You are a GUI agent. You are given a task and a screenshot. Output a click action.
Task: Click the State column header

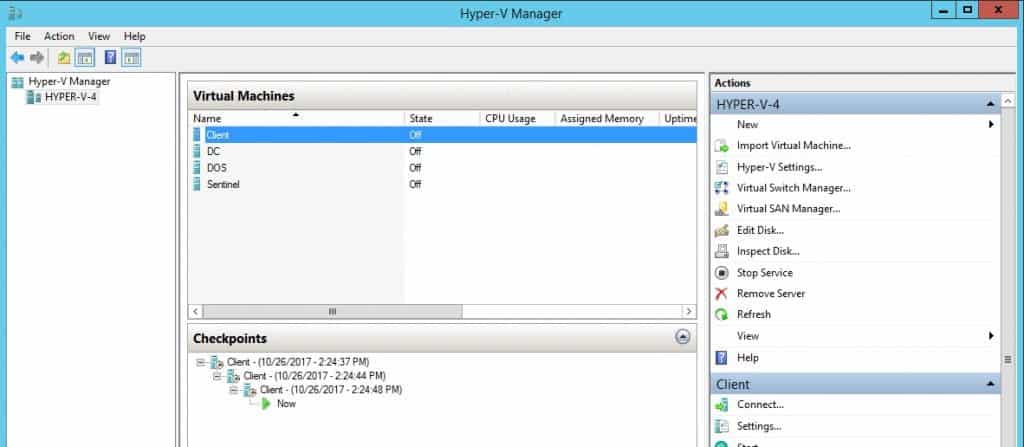tap(442, 118)
